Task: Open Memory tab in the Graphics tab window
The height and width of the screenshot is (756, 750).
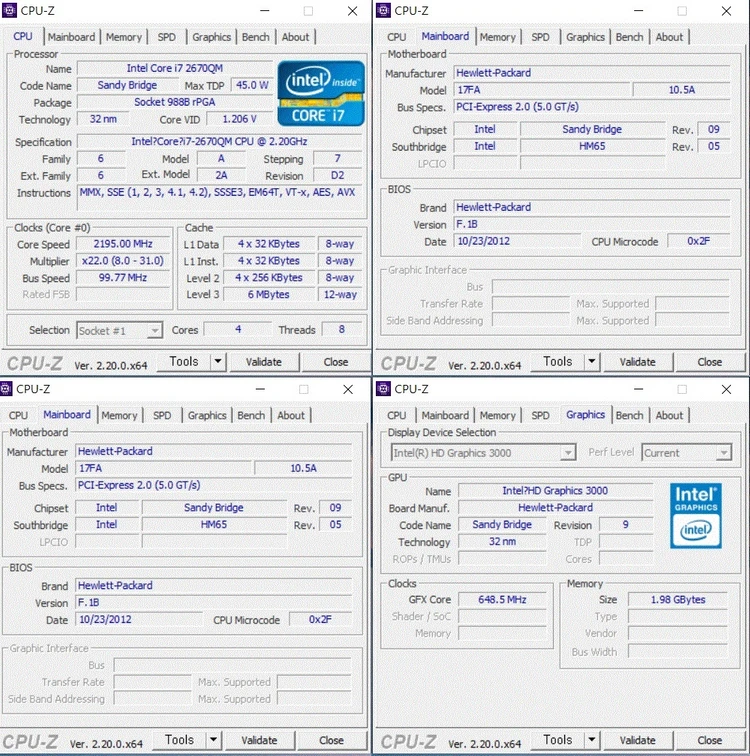Action: point(498,416)
